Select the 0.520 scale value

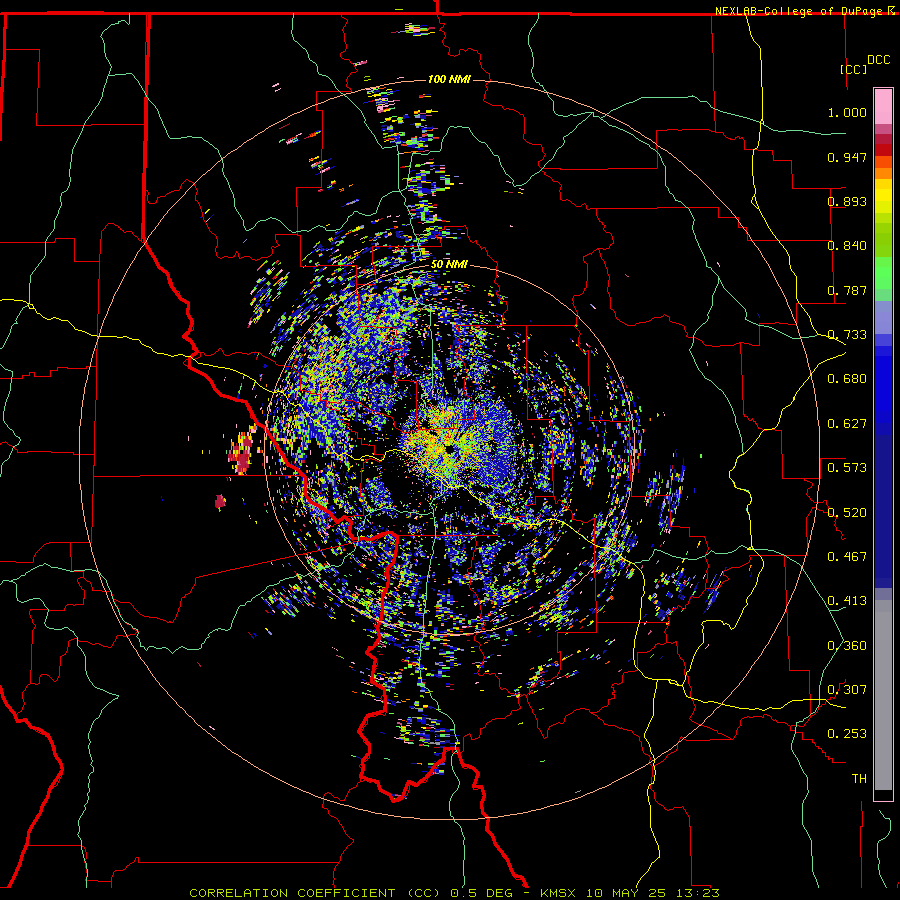(x=847, y=513)
